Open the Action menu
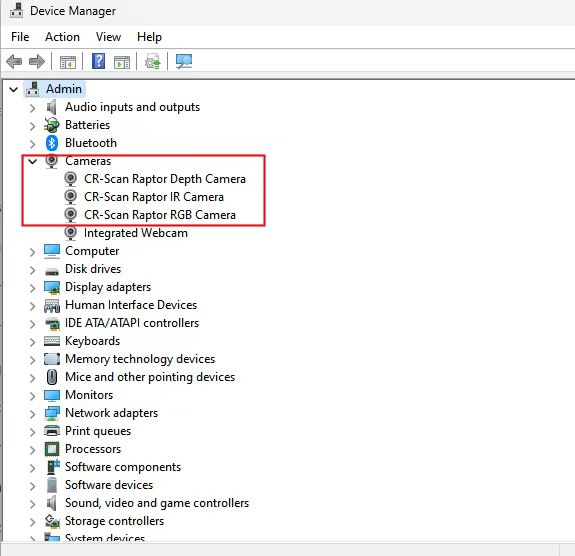 pos(62,37)
